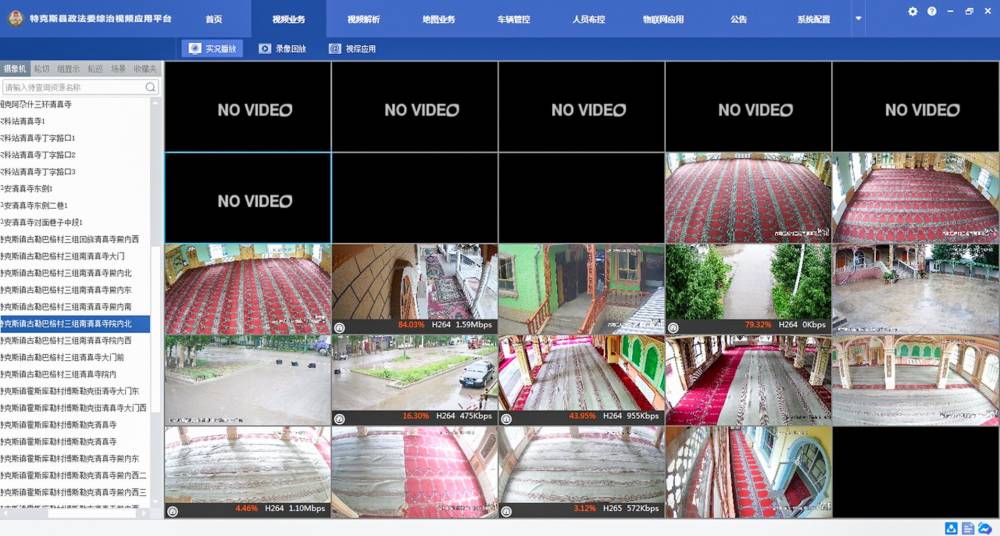Image resolution: width=1000 pixels, height=536 pixels.
Task: Click the 视综应用 icon in sub-toolbar
Action: 335,48
